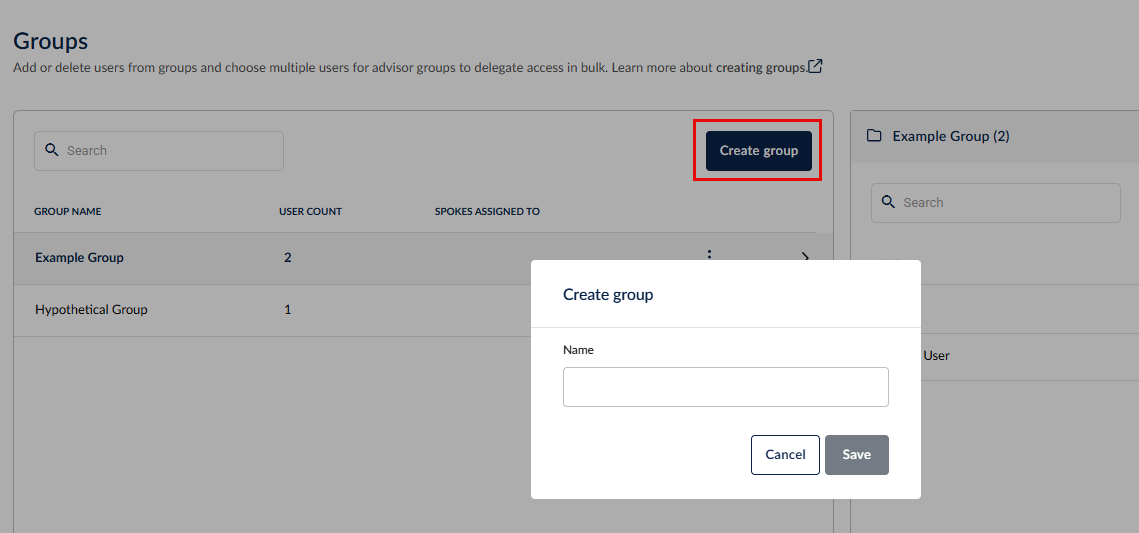Click Search field in Example Group panel
Image resolution: width=1139 pixels, height=533 pixels.
pos(1005,203)
